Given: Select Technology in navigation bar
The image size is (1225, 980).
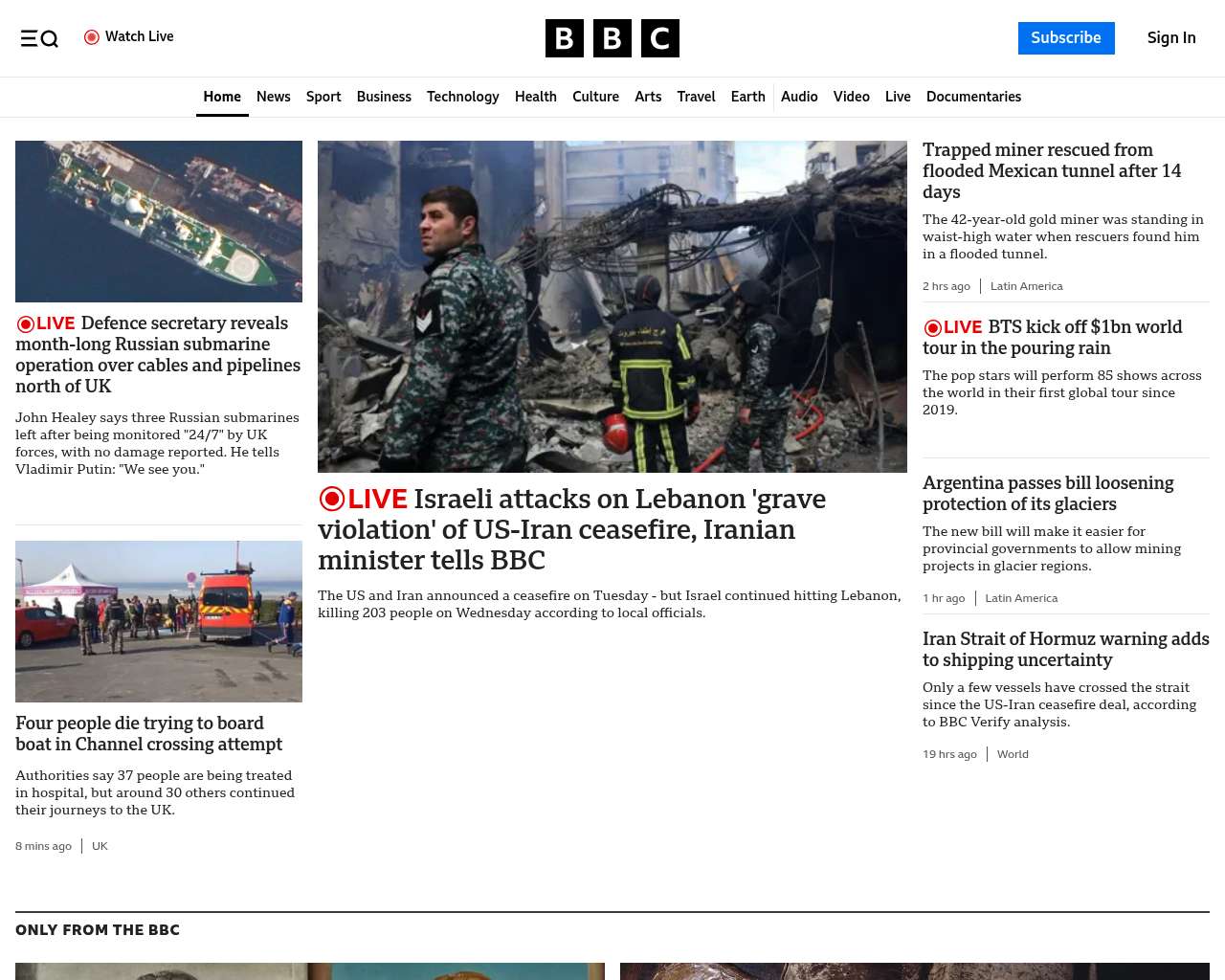Looking at the screenshot, I should pyautogui.click(x=463, y=97).
